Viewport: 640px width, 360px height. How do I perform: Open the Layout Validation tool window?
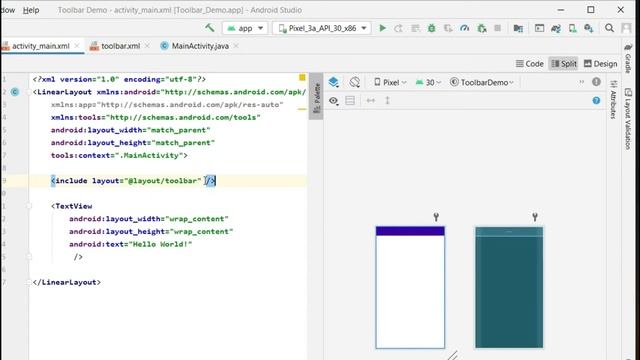(x=628, y=119)
